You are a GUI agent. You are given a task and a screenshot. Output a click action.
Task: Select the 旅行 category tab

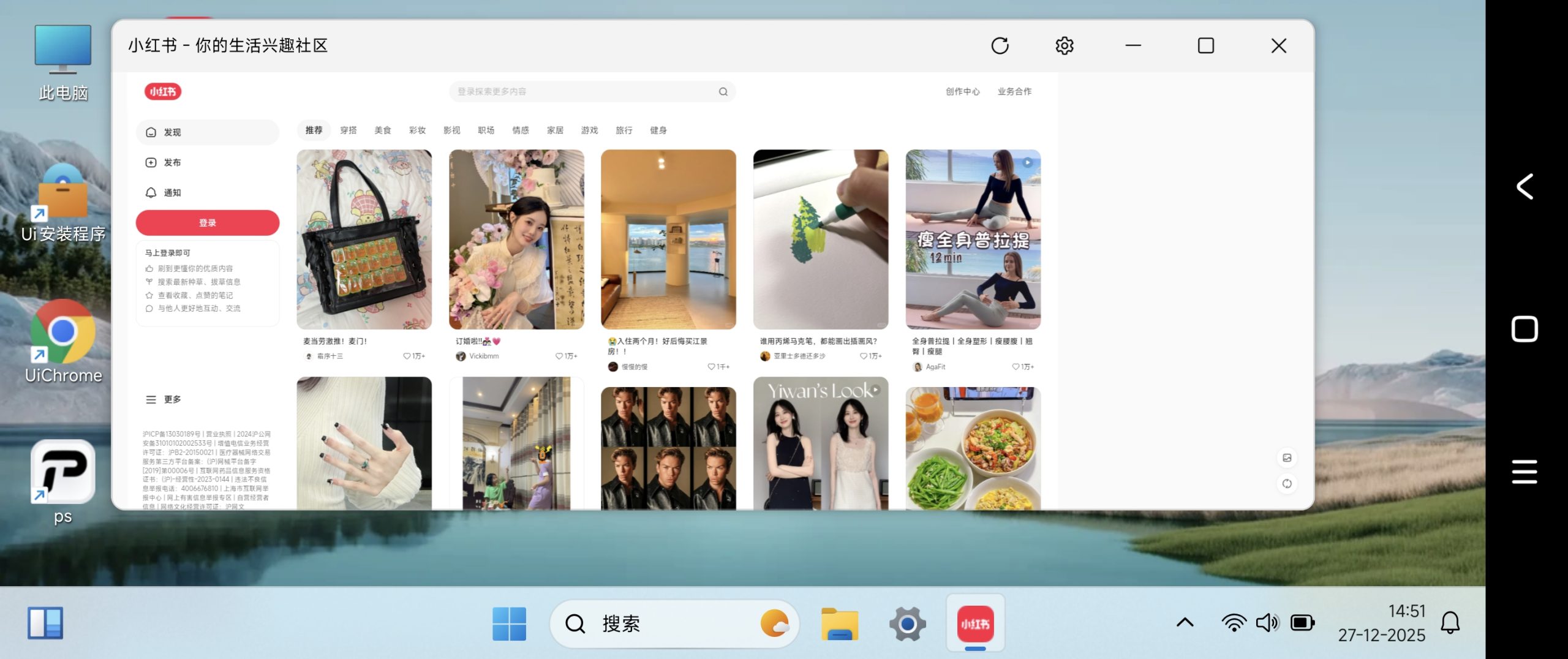point(624,130)
